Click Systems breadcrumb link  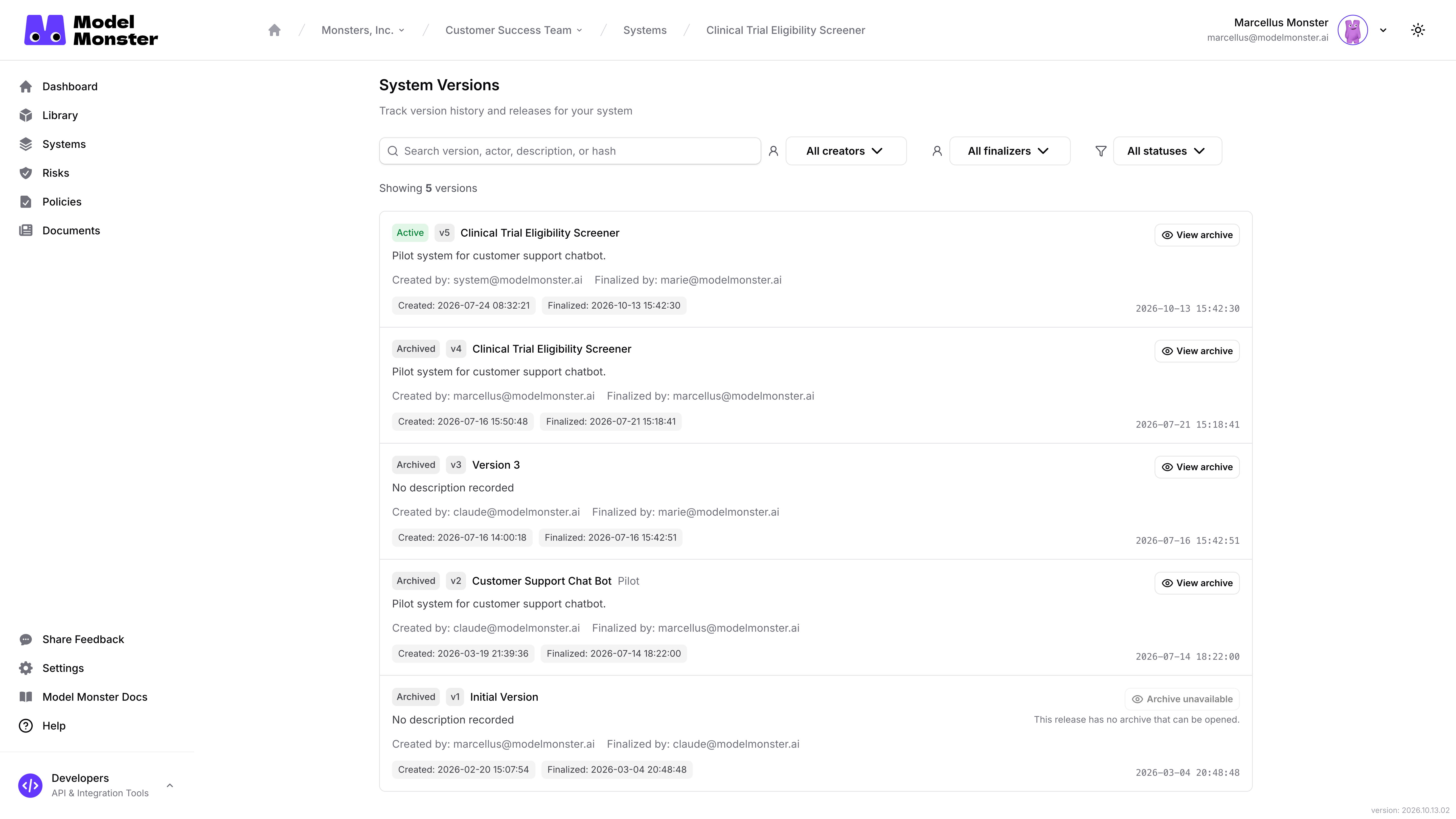(645, 30)
